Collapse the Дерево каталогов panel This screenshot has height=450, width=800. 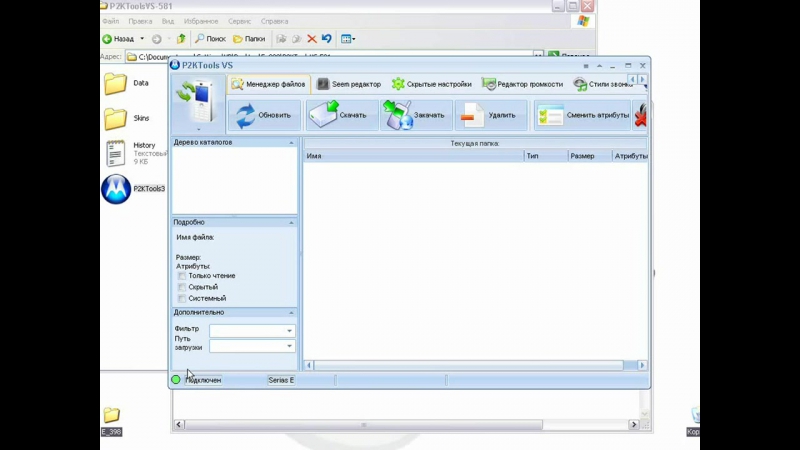pos(291,143)
